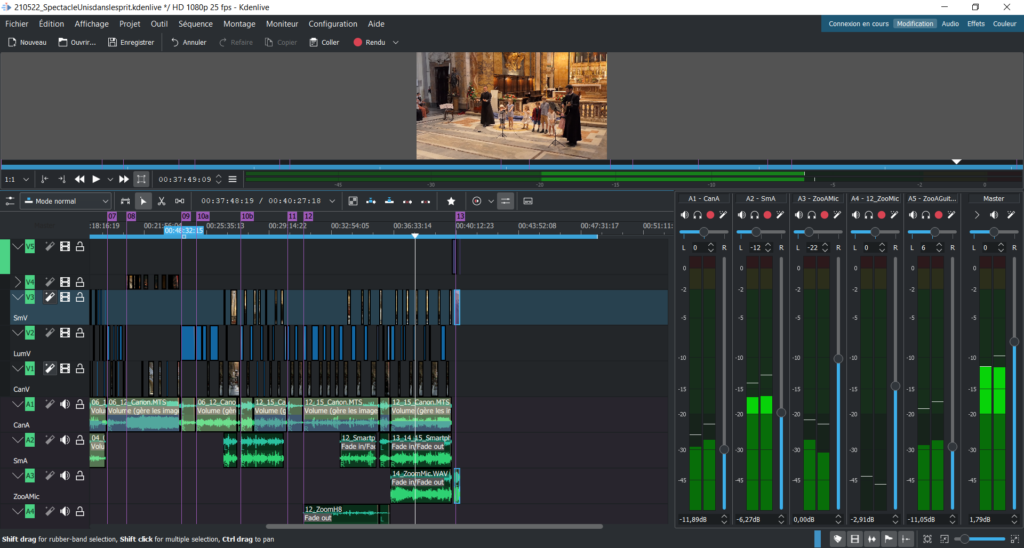Select the spacer tool
The image size is (1024, 548).
180,201
